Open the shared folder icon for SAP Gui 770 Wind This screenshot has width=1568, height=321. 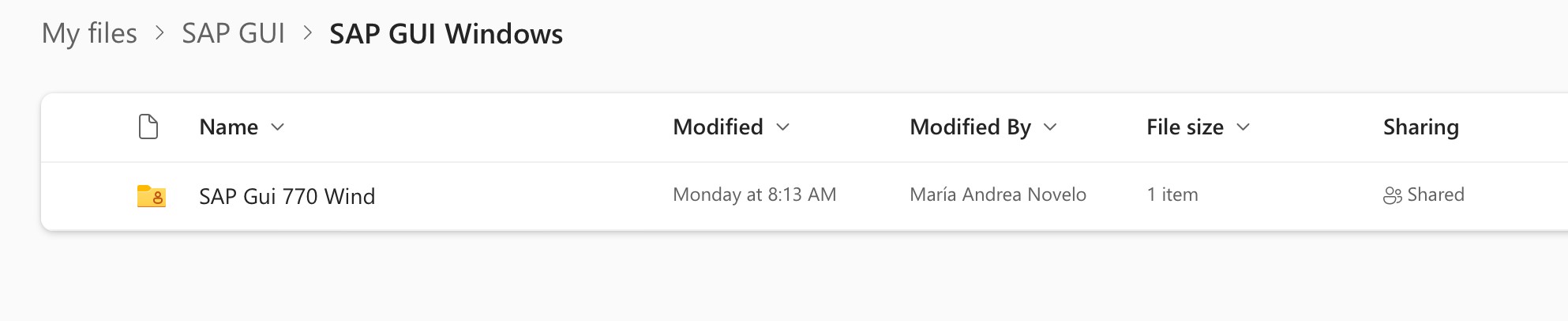pyautogui.click(x=151, y=196)
